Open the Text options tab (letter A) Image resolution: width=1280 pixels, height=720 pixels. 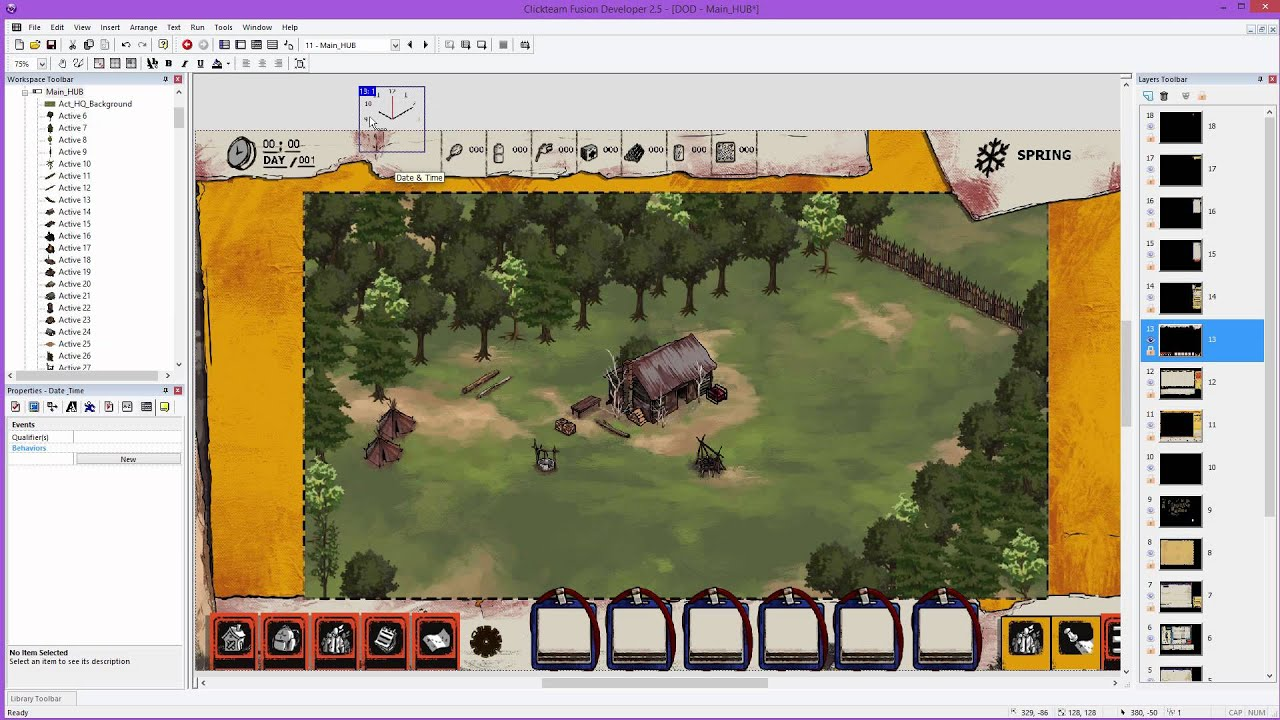pos(71,407)
